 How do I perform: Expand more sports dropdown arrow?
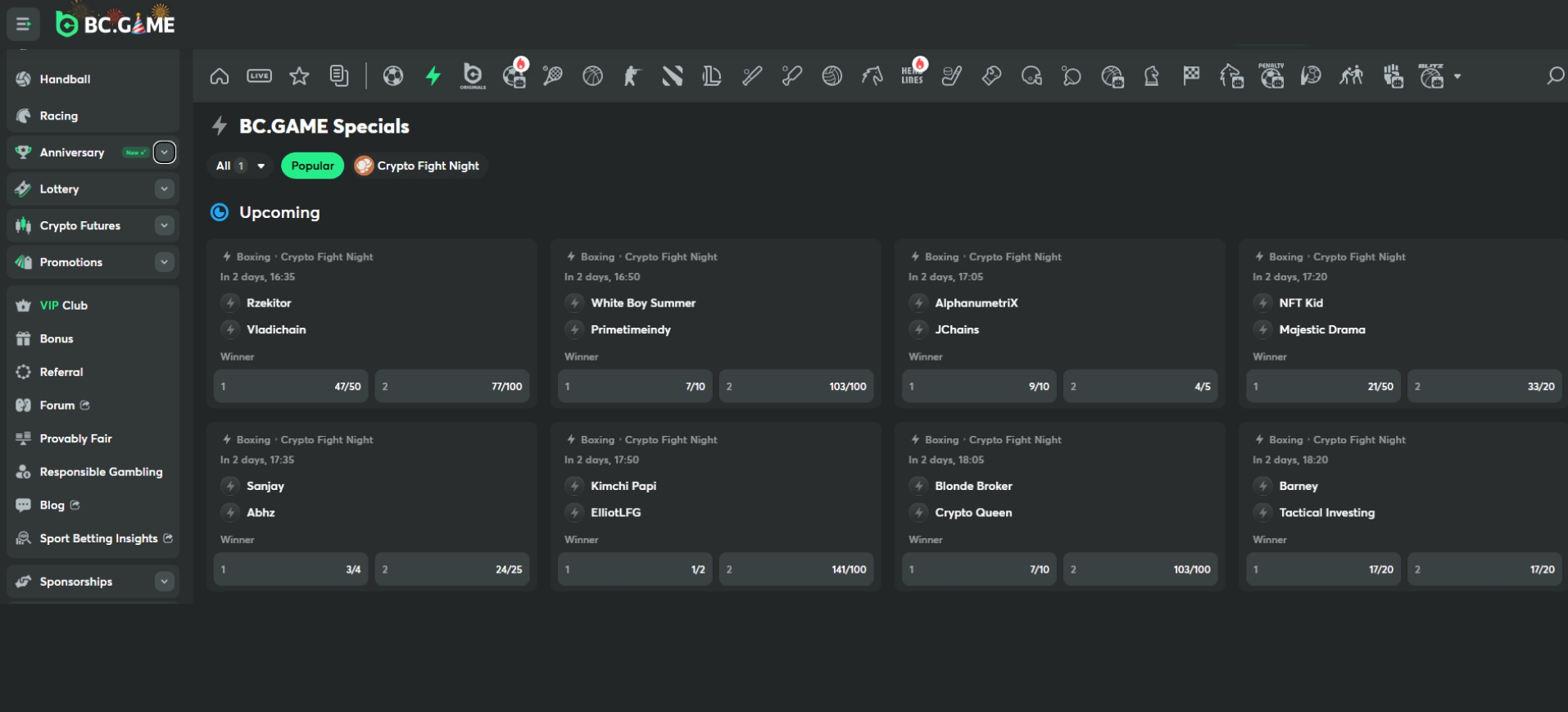pyautogui.click(x=1457, y=76)
